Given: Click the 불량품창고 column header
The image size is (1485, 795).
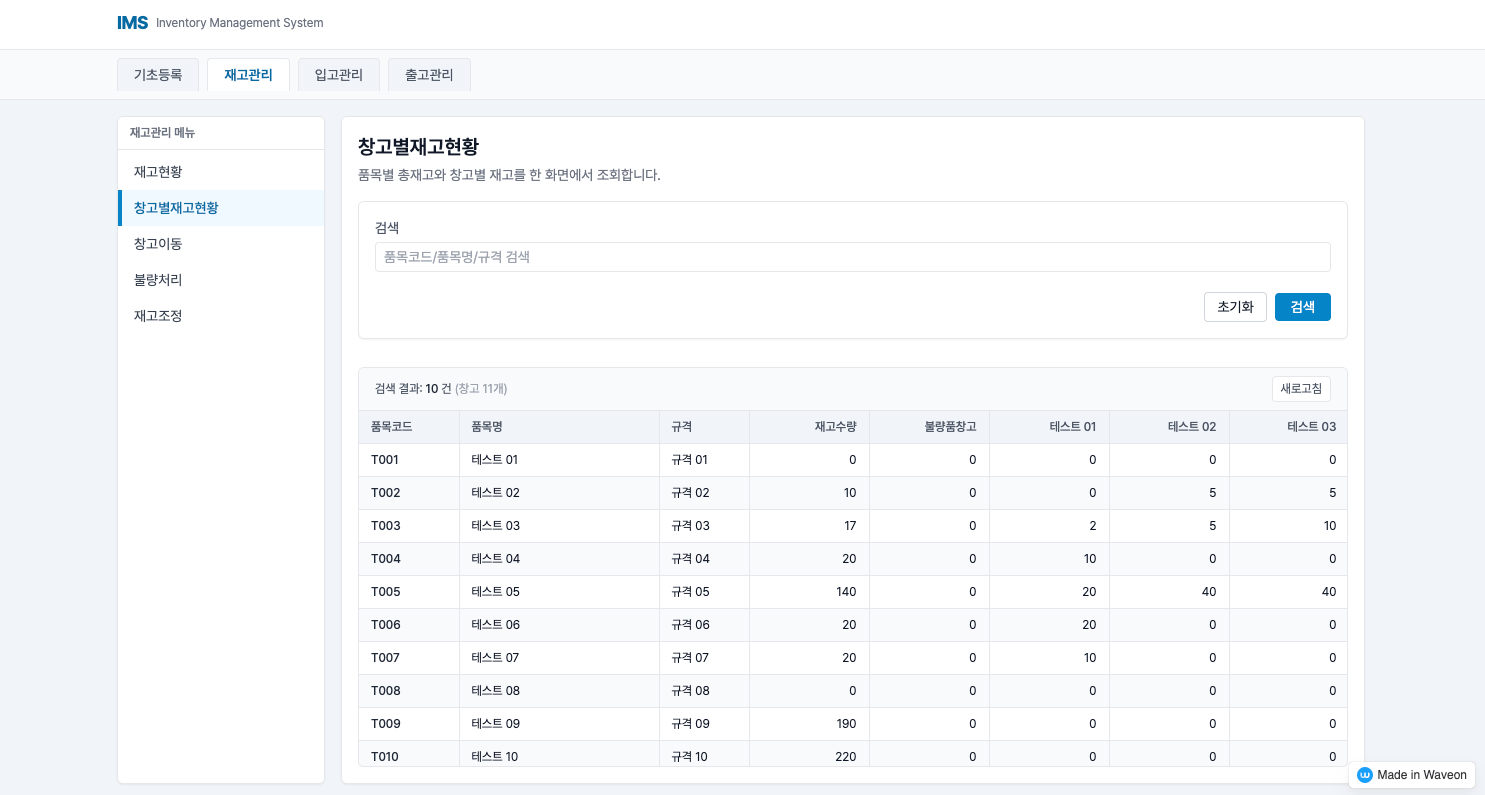Looking at the screenshot, I should tap(950, 427).
